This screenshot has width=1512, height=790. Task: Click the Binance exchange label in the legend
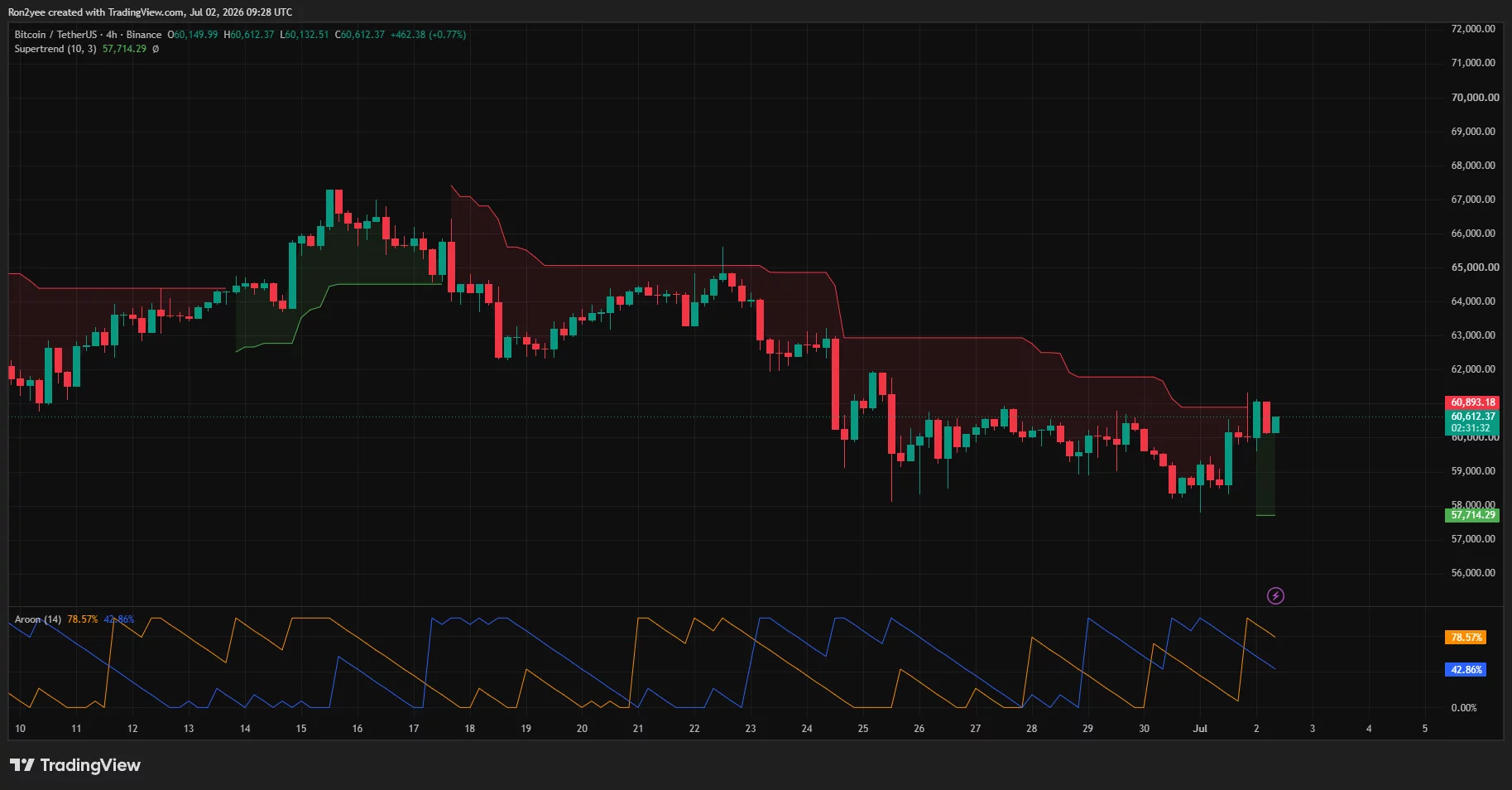pos(144,35)
